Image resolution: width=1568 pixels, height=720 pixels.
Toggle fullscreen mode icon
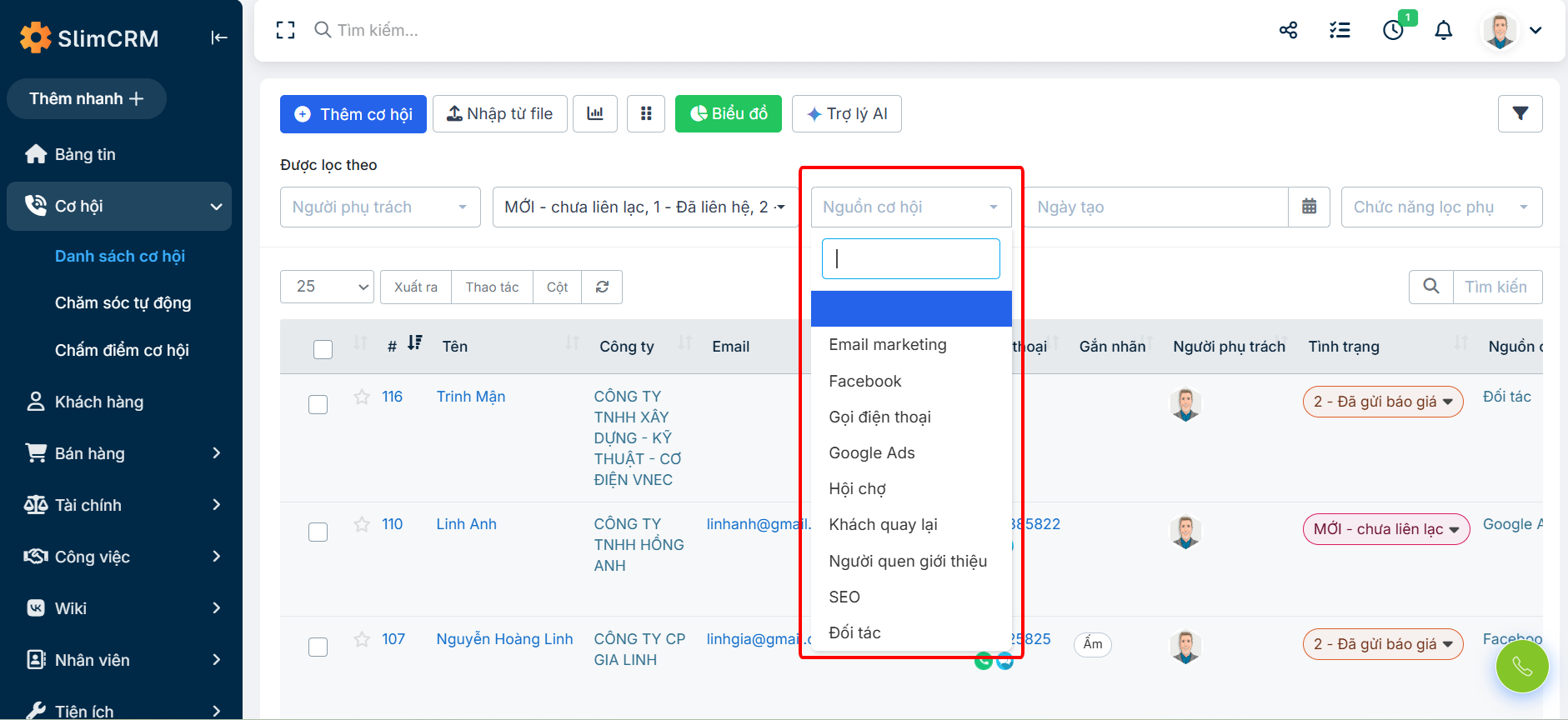tap(286, 31)
